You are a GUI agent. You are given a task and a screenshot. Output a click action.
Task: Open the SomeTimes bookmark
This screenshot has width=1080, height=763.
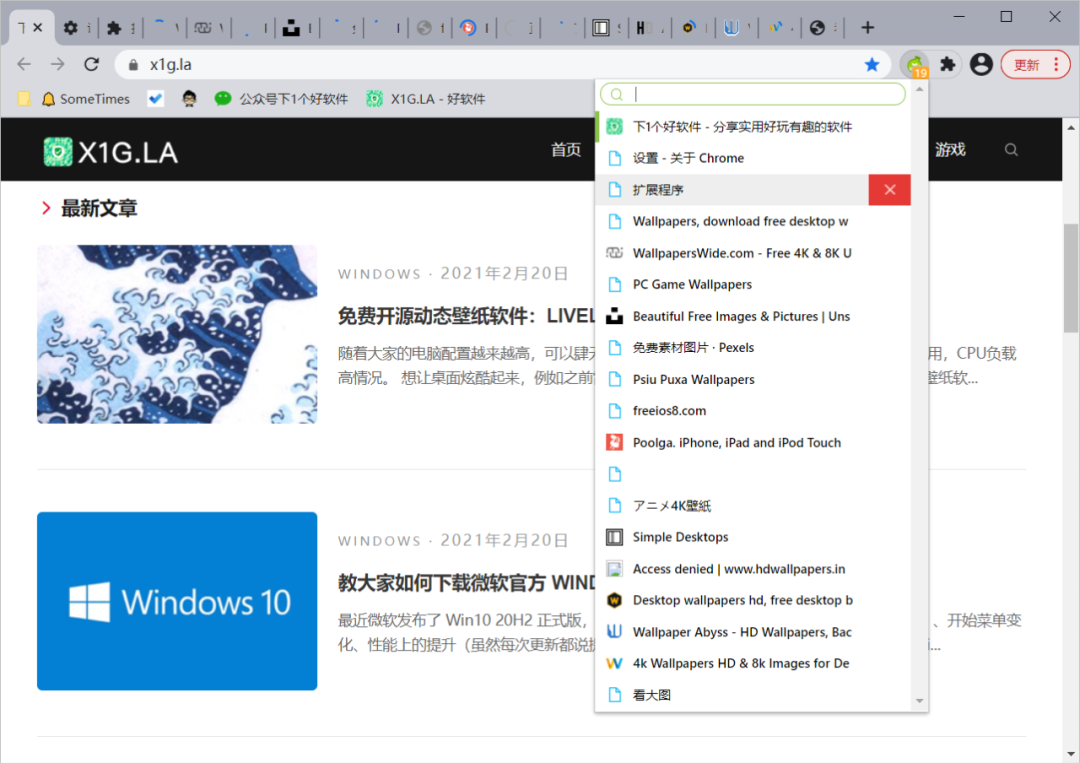click(86, 99)
